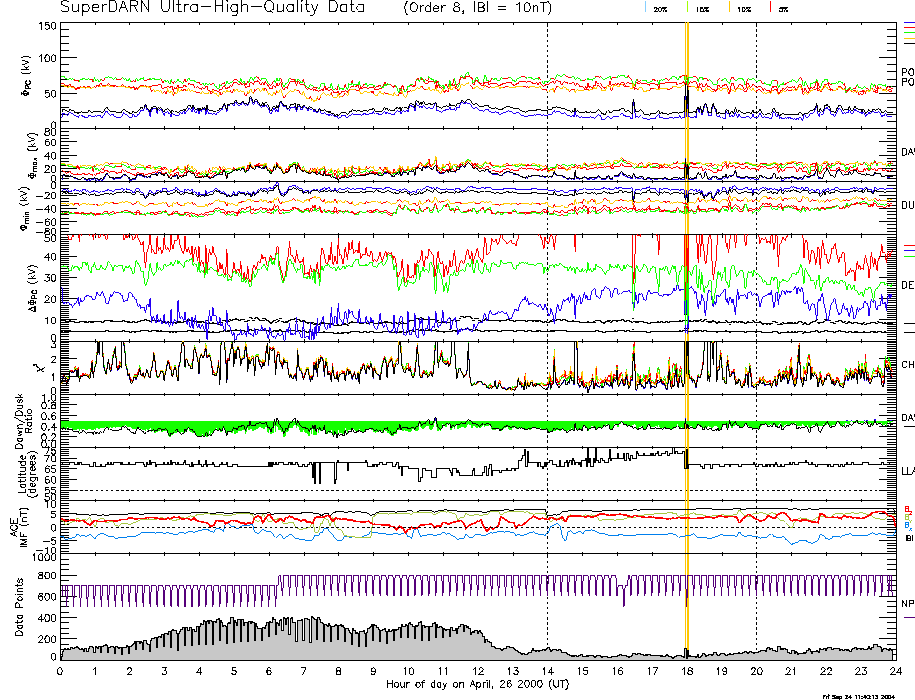Viewport: 915px width, 700px height.
Task: Click the dashed vertical line at hour 20
Action: [757, 300]
